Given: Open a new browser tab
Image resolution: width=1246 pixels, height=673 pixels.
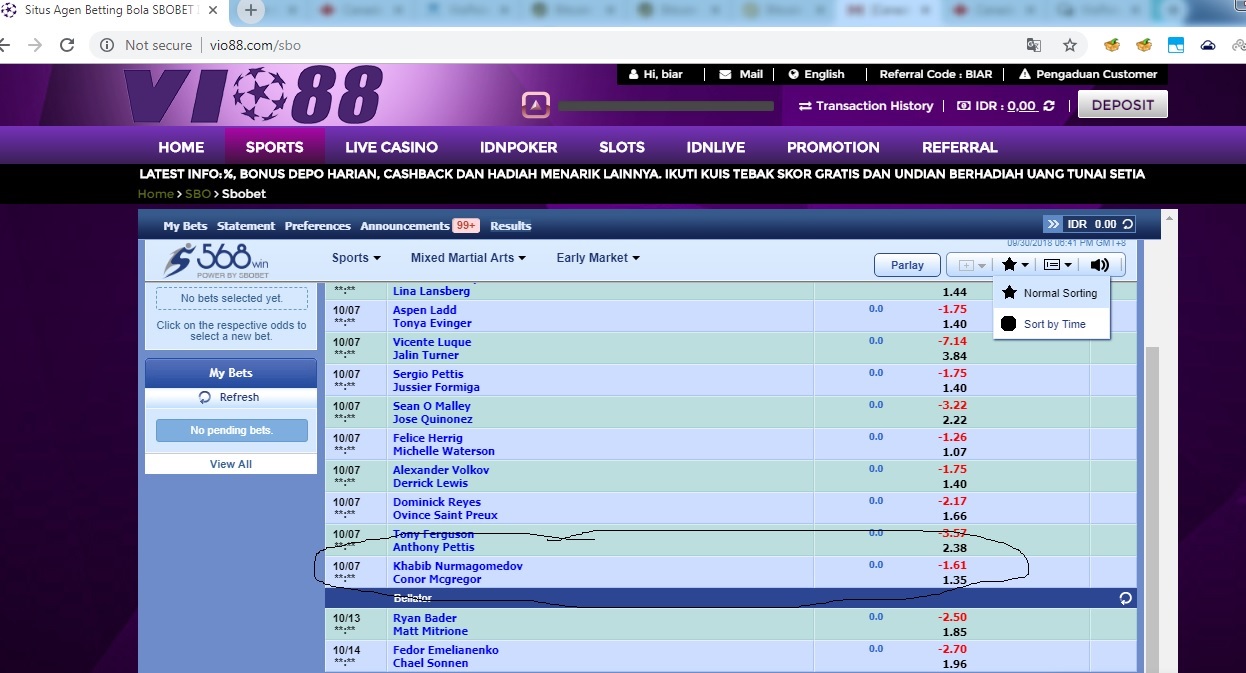Looking at the screenshot, I should (x=251, y=11).
